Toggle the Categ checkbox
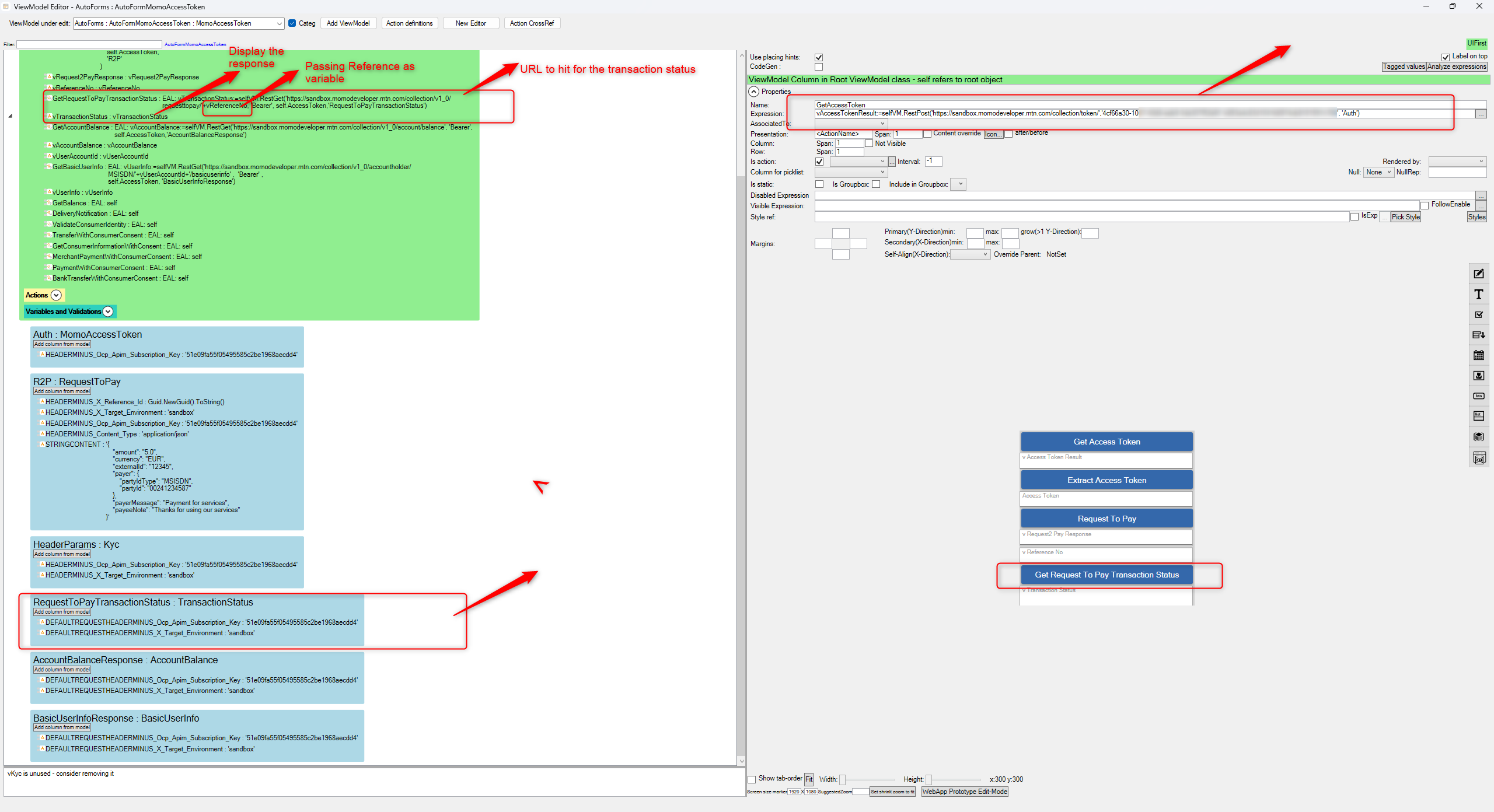The image size is (1494, 812). (292, 23)
